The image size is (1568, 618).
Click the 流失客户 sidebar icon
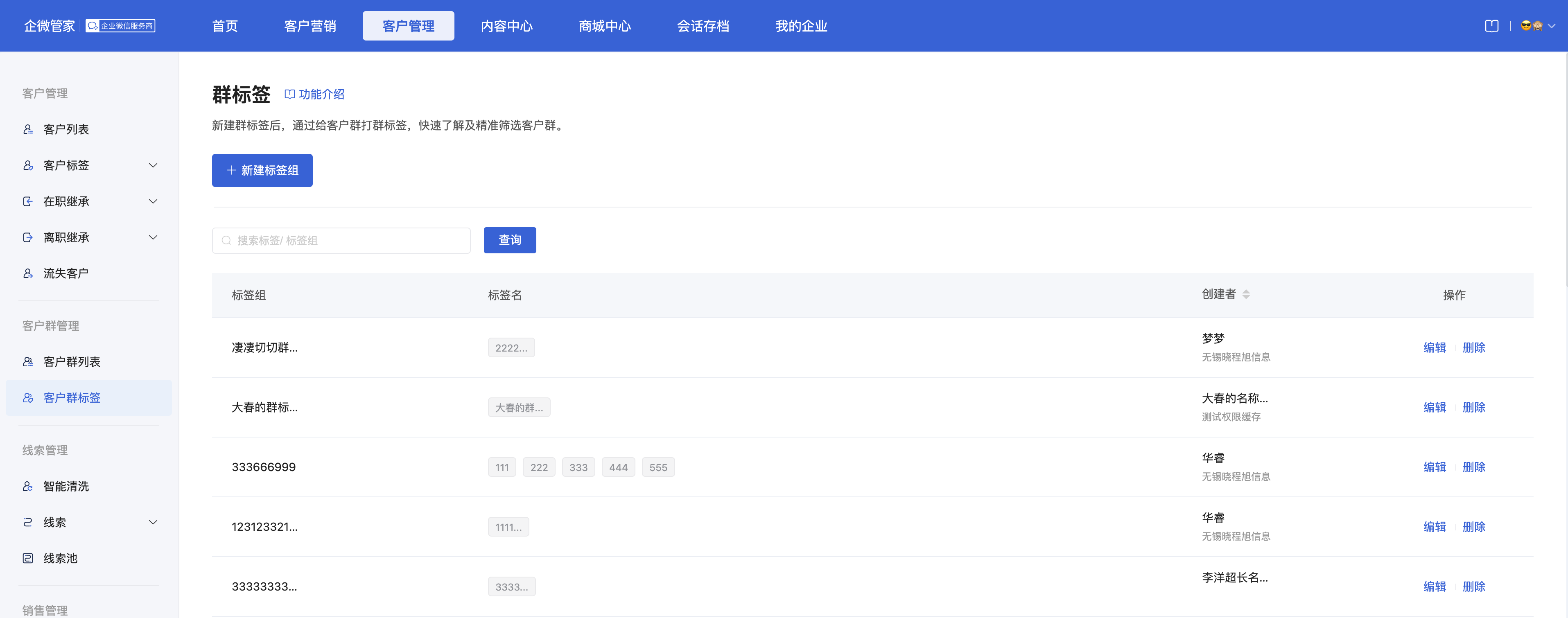coord(28,273)
